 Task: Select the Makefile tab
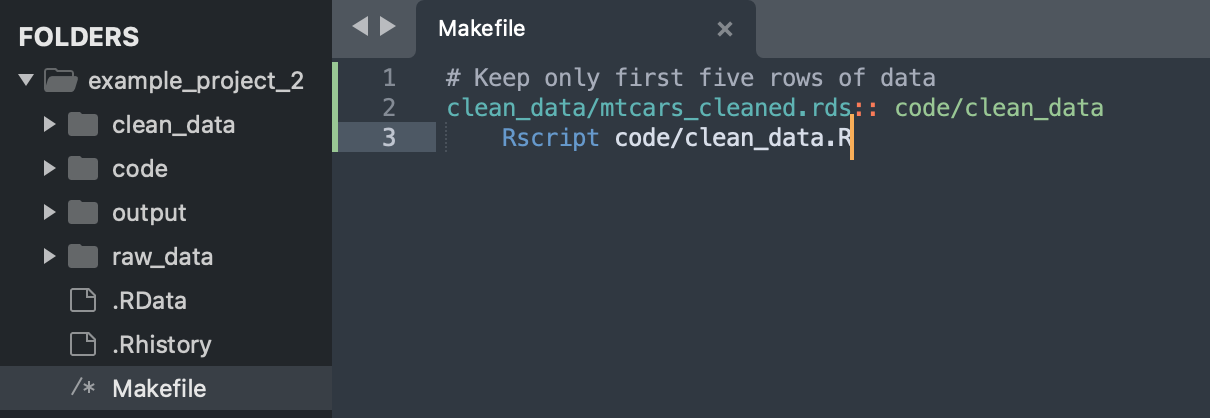pos(482,29)
